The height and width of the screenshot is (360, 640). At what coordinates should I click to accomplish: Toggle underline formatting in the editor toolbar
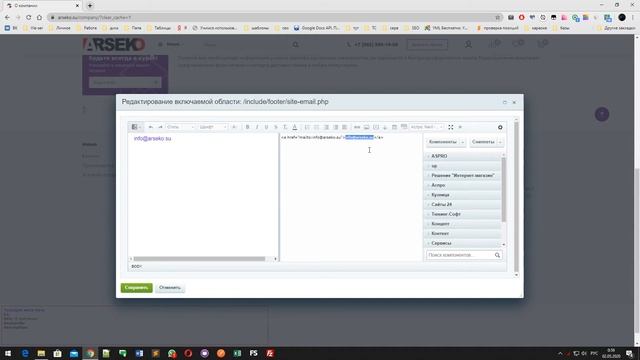(x=266, y=127)
